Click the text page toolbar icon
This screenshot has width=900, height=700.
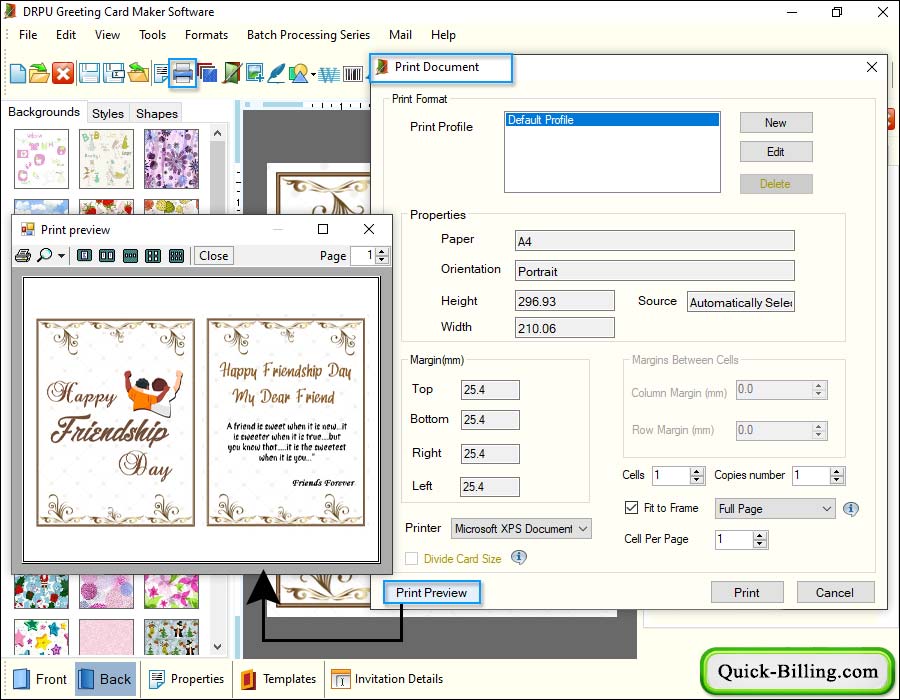161,73
